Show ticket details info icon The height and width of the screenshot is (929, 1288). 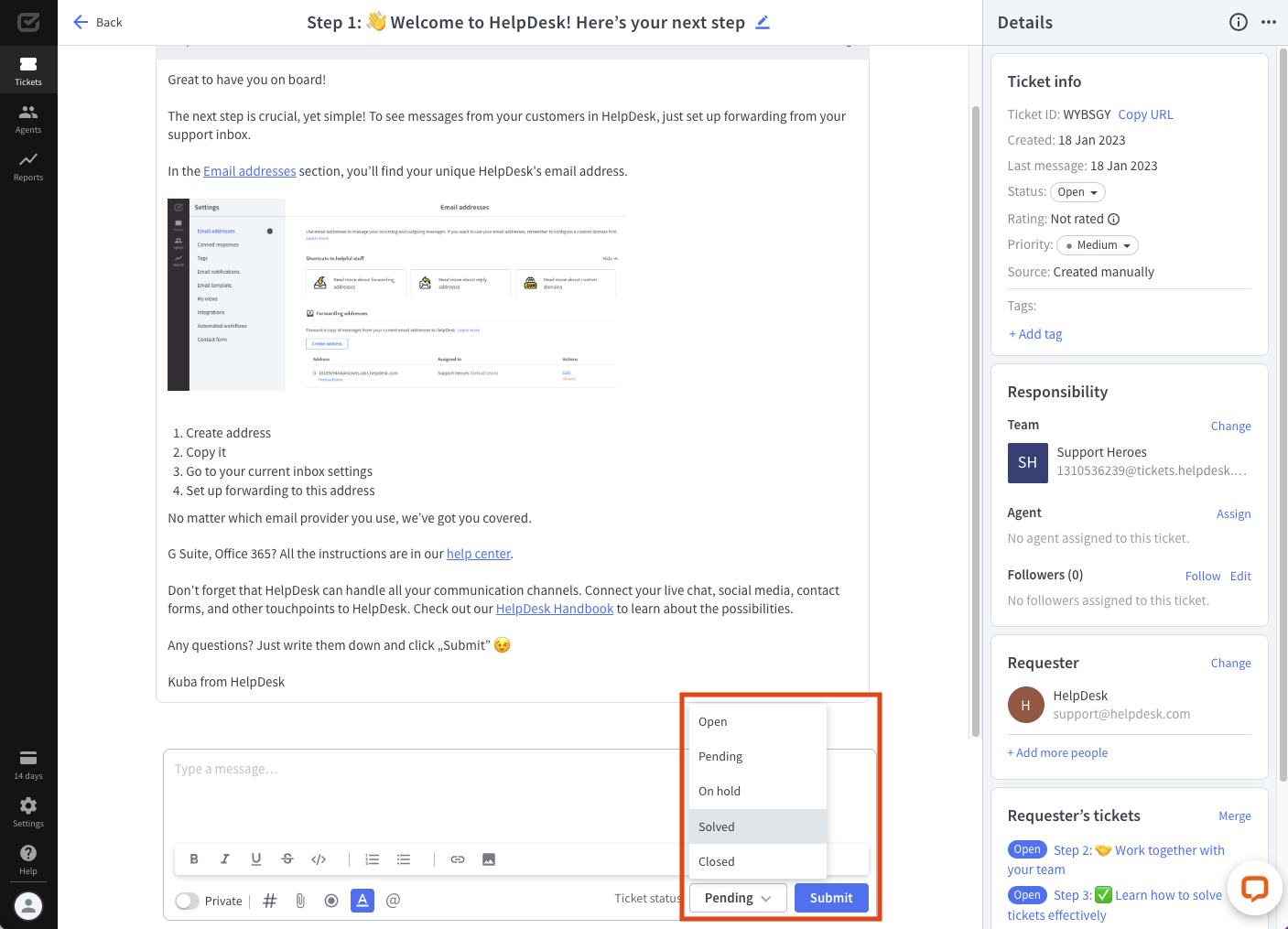click(1239, 22)
